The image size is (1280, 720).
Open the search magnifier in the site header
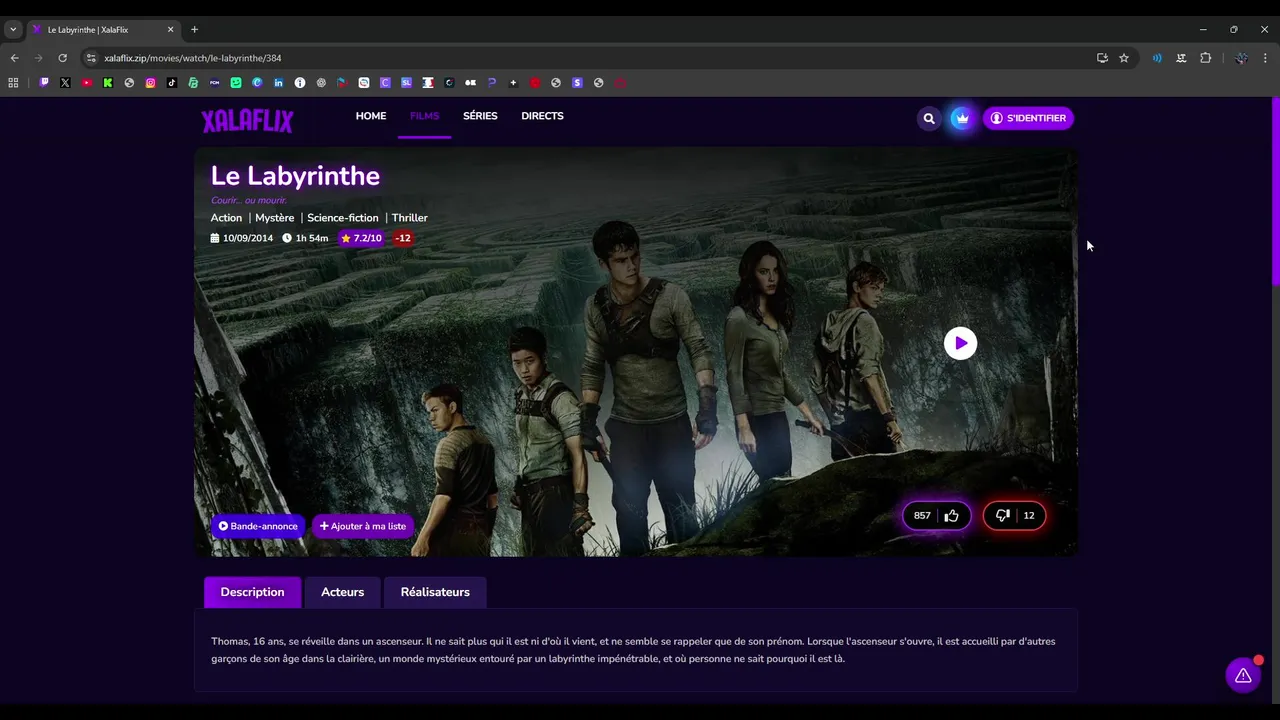(929, 118)
